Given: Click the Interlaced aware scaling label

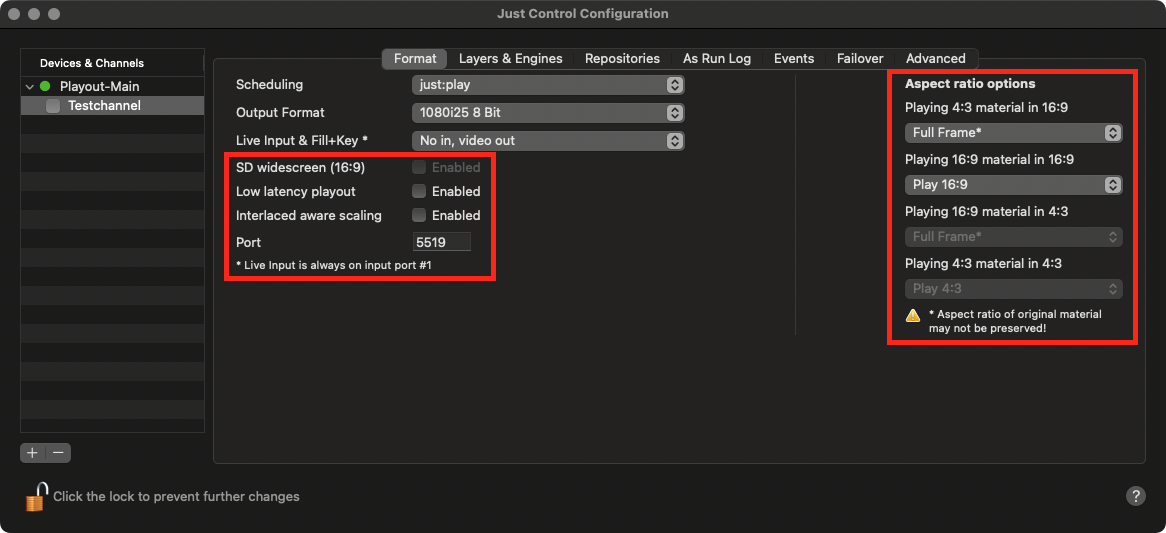Looking at the screenshot, I should click(309, 215).
